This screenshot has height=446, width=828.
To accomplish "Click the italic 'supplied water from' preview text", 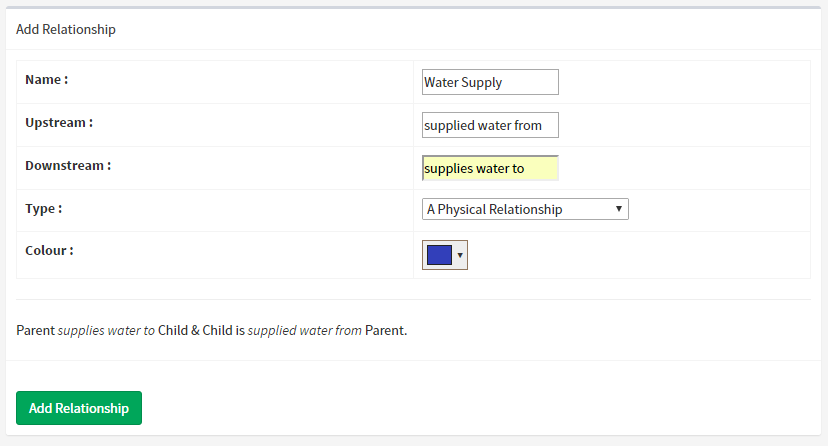I will [305, 330].
